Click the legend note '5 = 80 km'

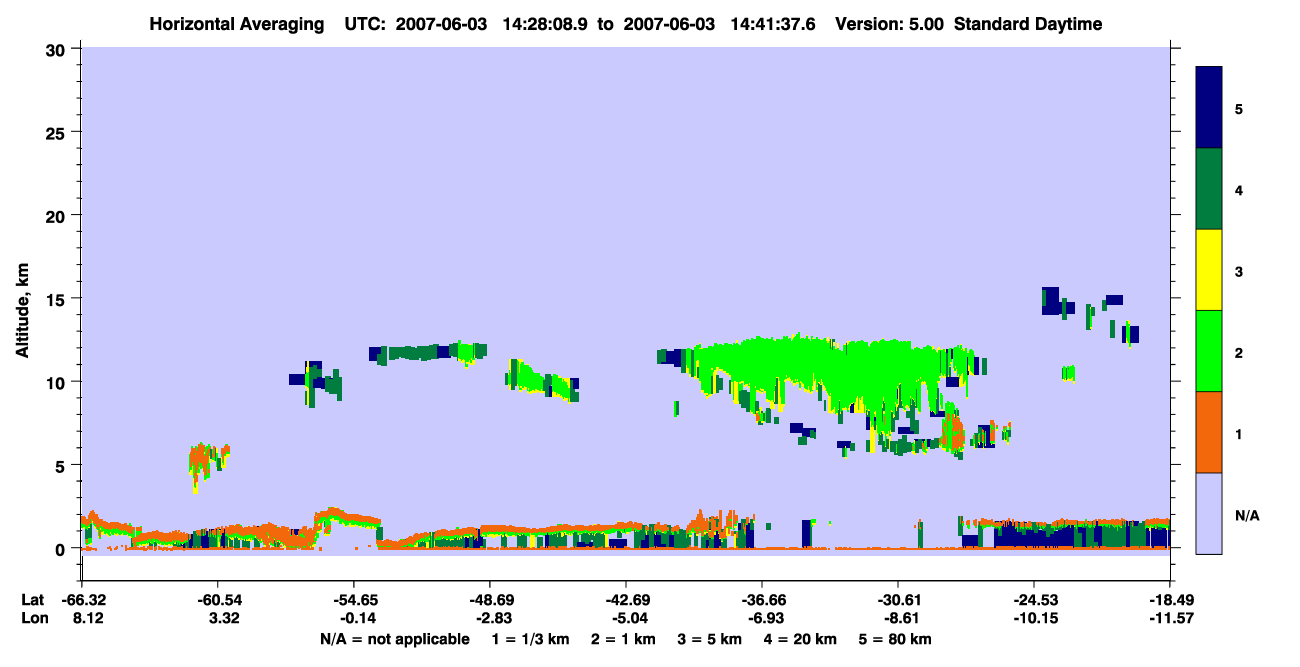pyautogui.click(x=895, y=639)
